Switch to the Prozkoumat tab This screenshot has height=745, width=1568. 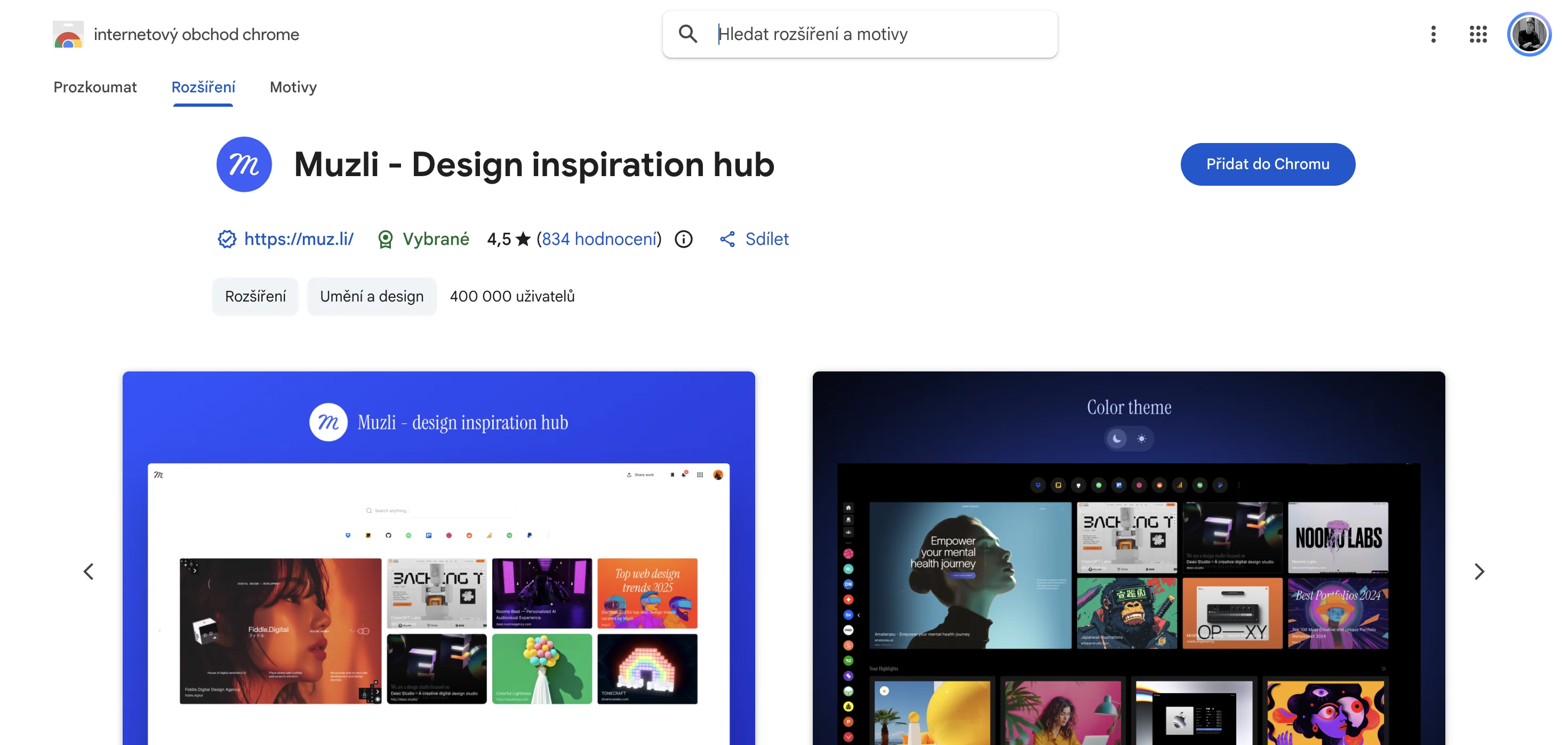(x=95, y=87)
